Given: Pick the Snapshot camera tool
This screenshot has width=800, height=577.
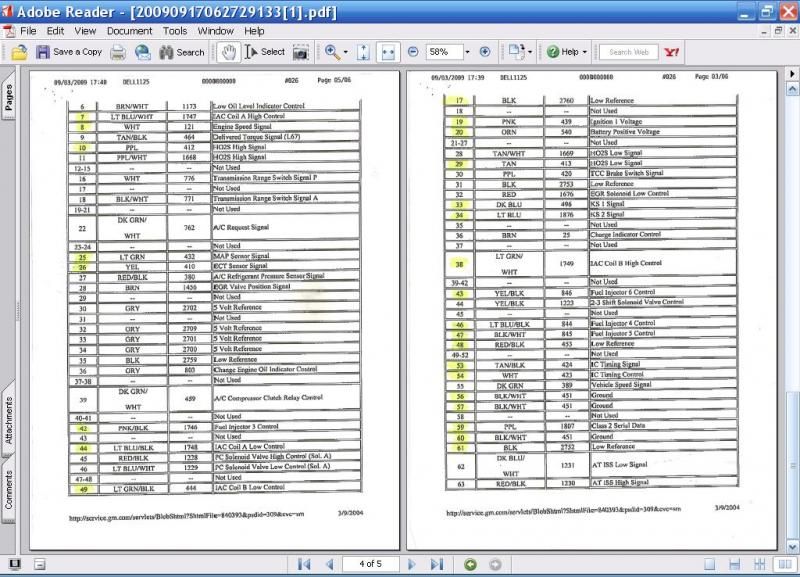Looking at the screenshot, I should click(301, 52).
